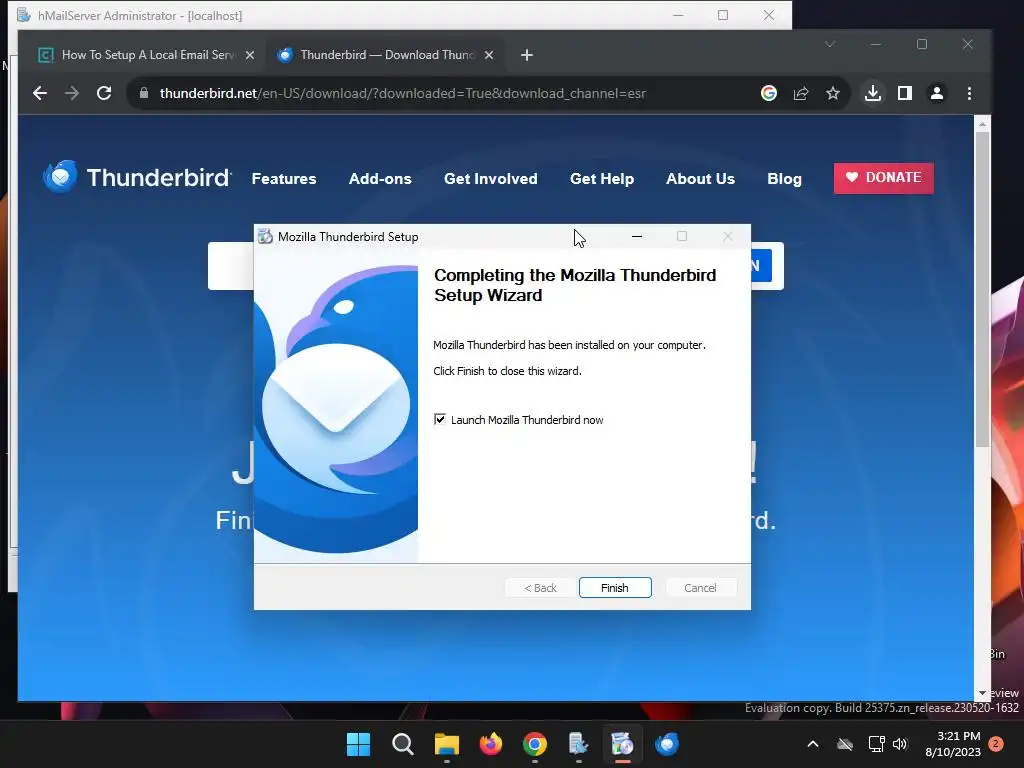Open the volume control in tray
This screenshot has width=1024, height=768.
900,744
